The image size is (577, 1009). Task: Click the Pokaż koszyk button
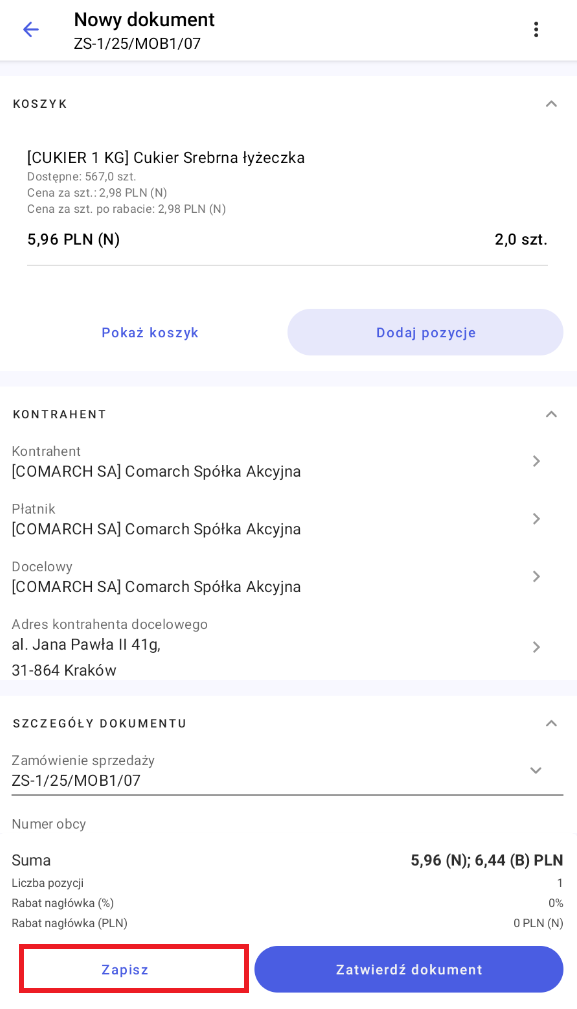(150, 333)
